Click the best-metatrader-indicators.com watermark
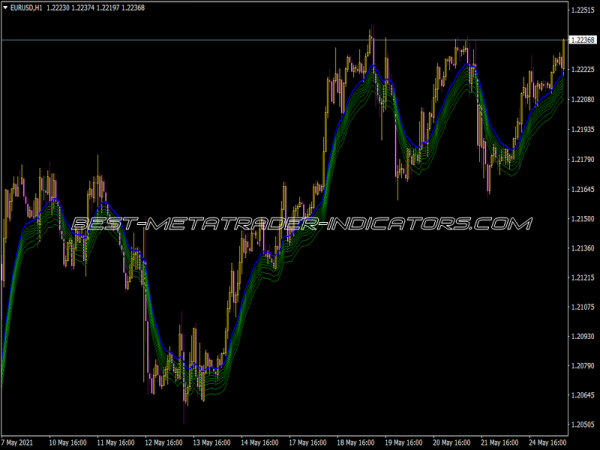The height and width of the screenshot is (450, 600). click(300, 224)
